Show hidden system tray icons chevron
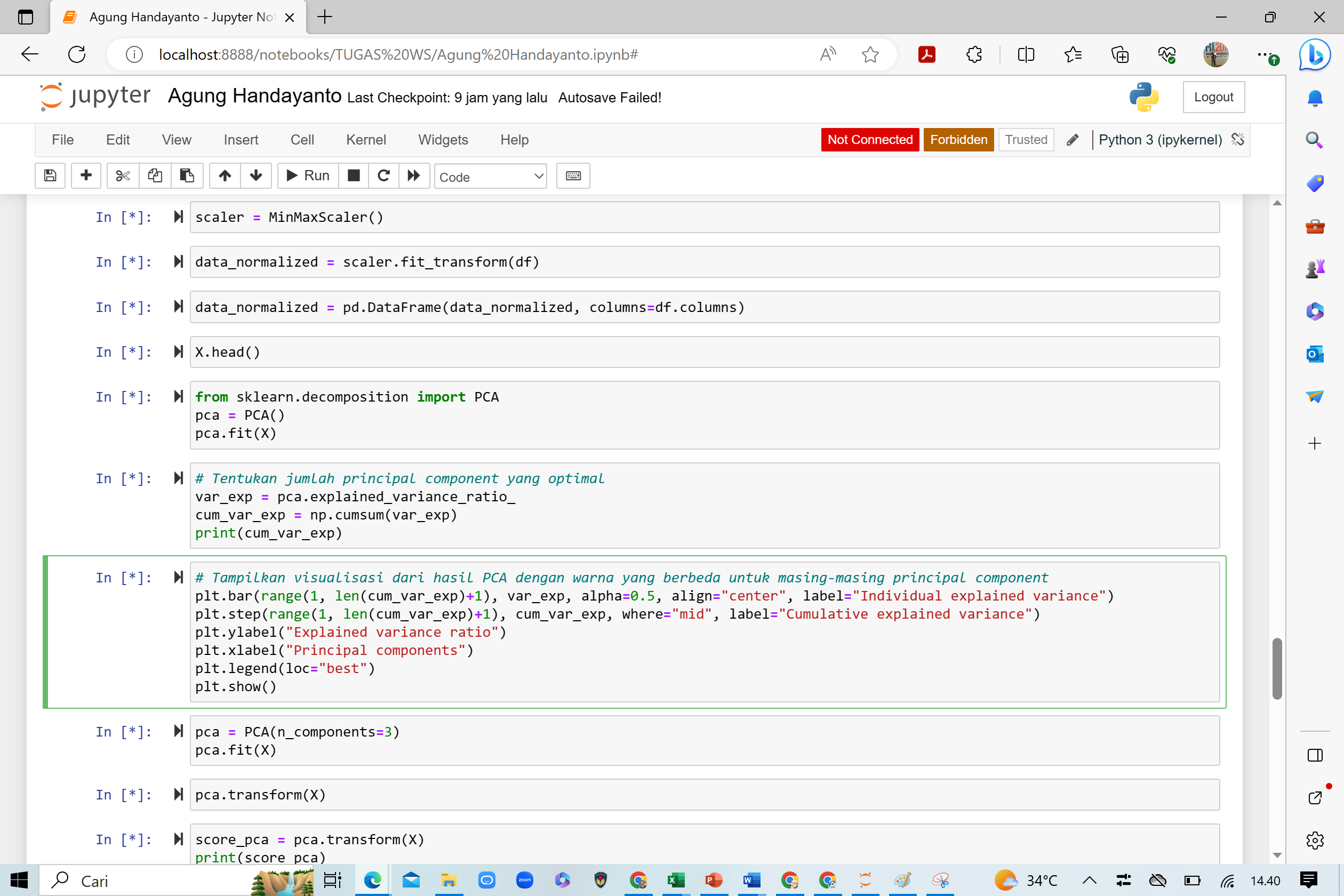The width and height of the screenshot is (1344, 896). (x=1089, y=880)
